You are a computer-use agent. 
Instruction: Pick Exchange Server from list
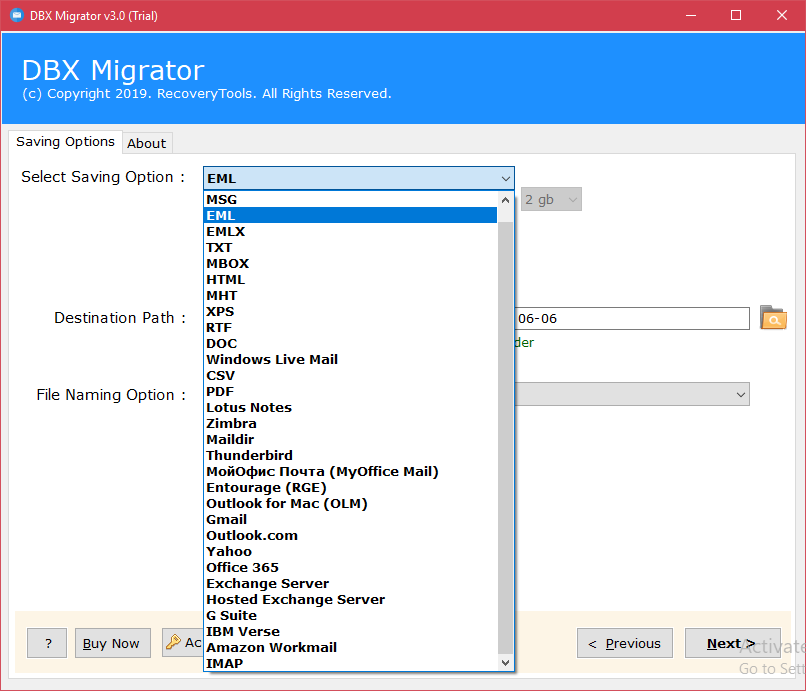coord(351,583)
